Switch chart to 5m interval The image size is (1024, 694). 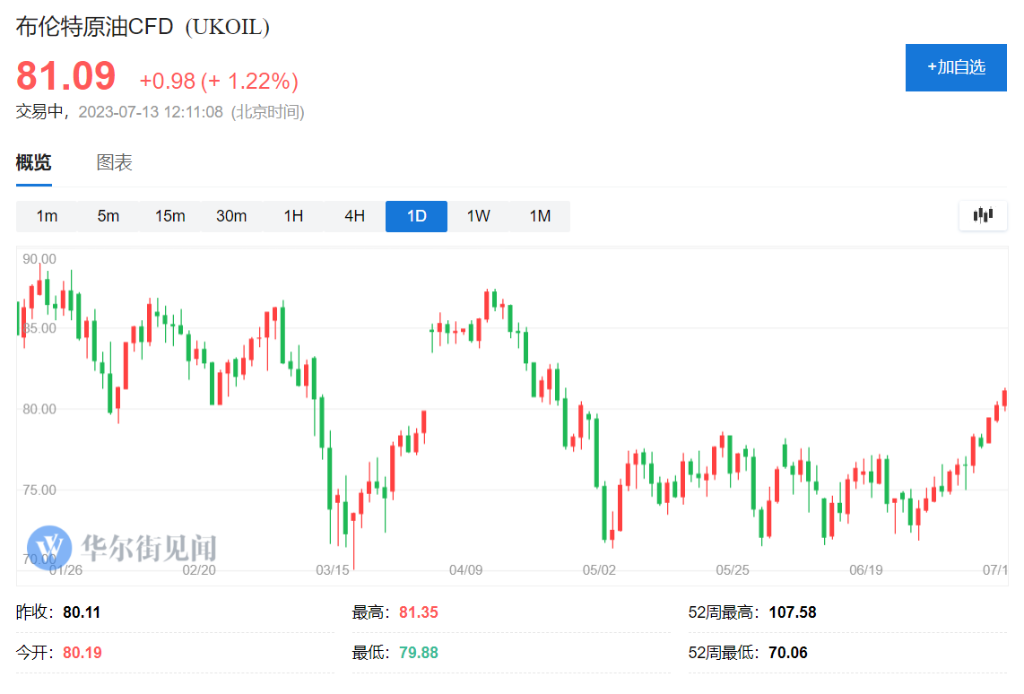(x=108, y=216)
